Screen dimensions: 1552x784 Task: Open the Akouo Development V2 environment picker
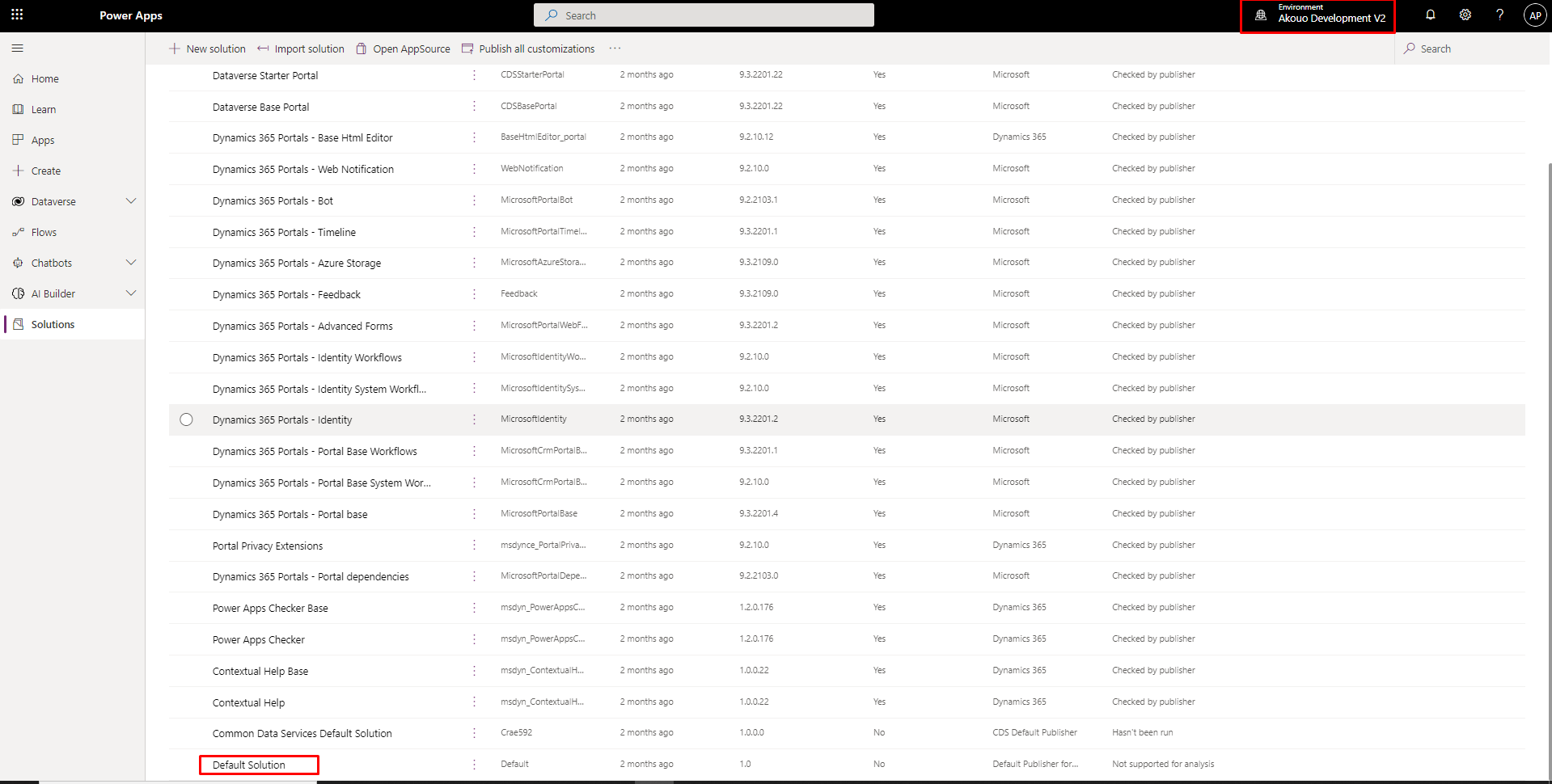tap(1317, 15)
